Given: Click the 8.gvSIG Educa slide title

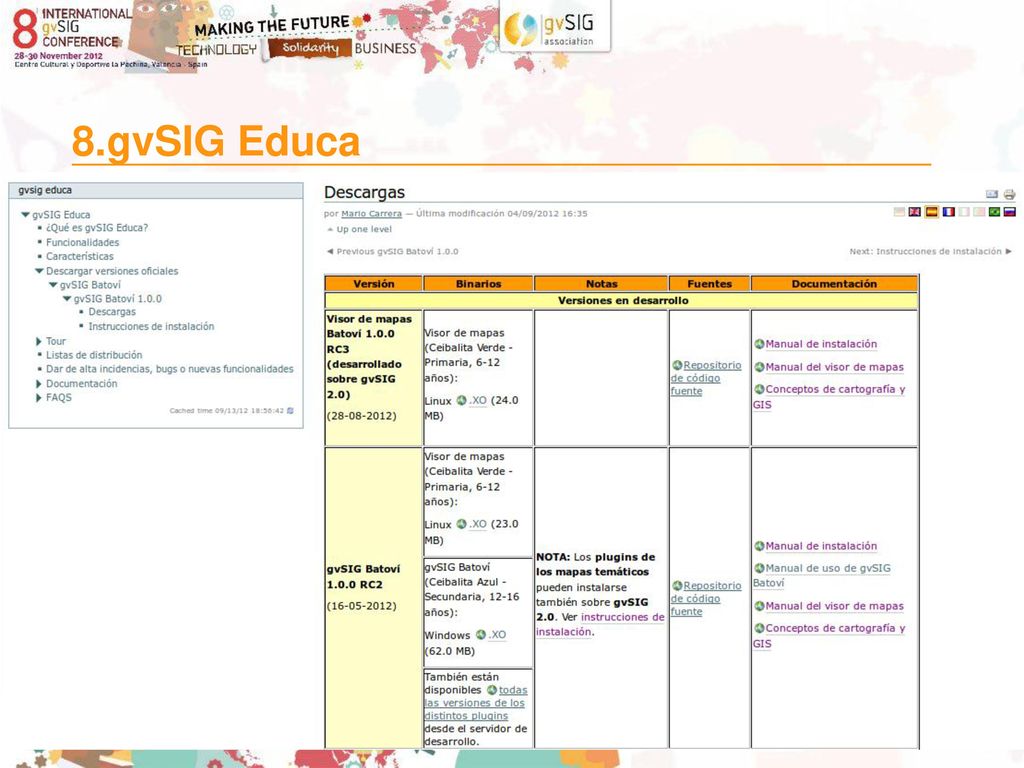Looking at the screenshot, I should pyautogui.click(x=216, y=141).
